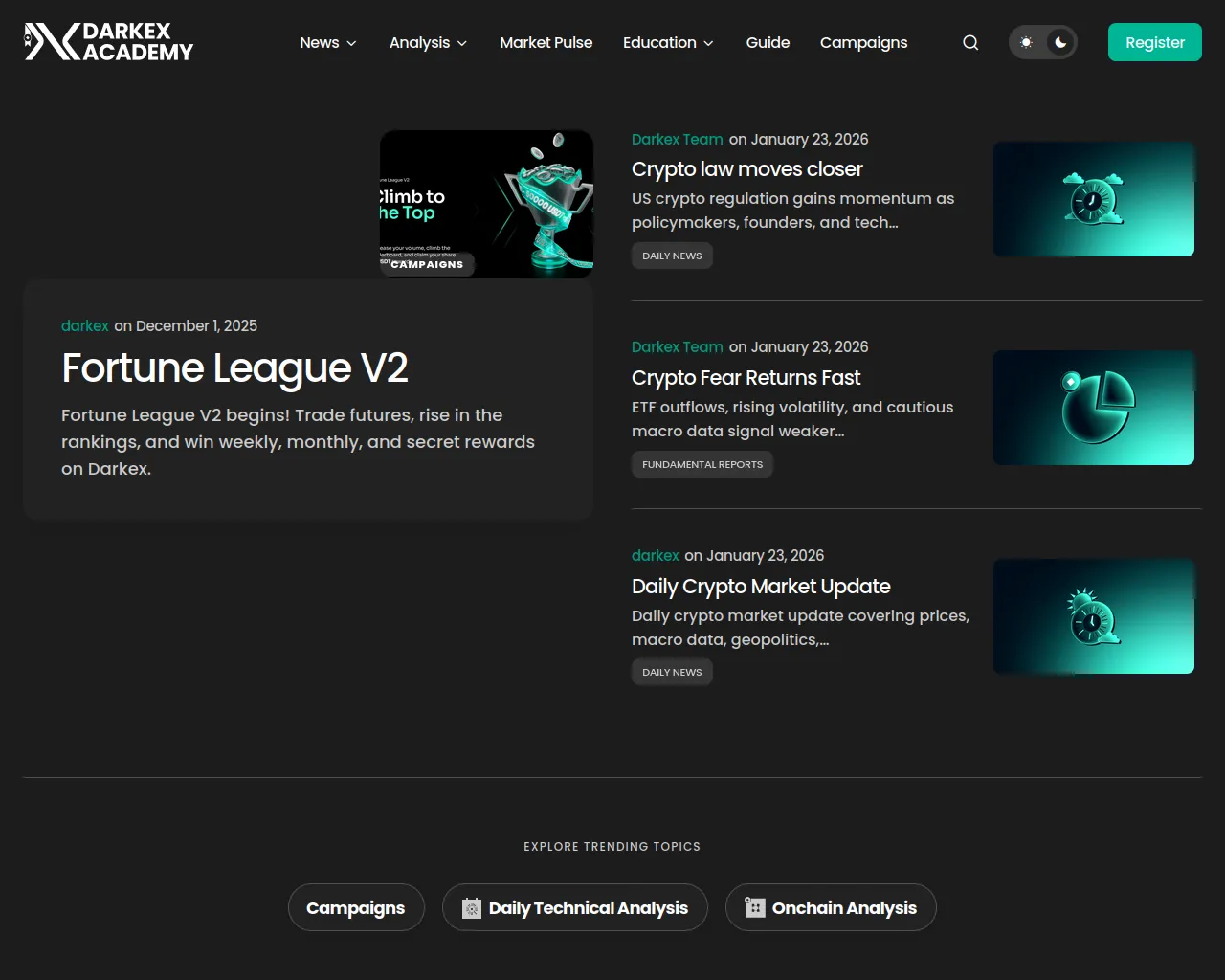Image resolution: width=1225 pixels, height=980 pixels.
Task: Open the Darkex Academy logo home link
Action: click(109, 42)
